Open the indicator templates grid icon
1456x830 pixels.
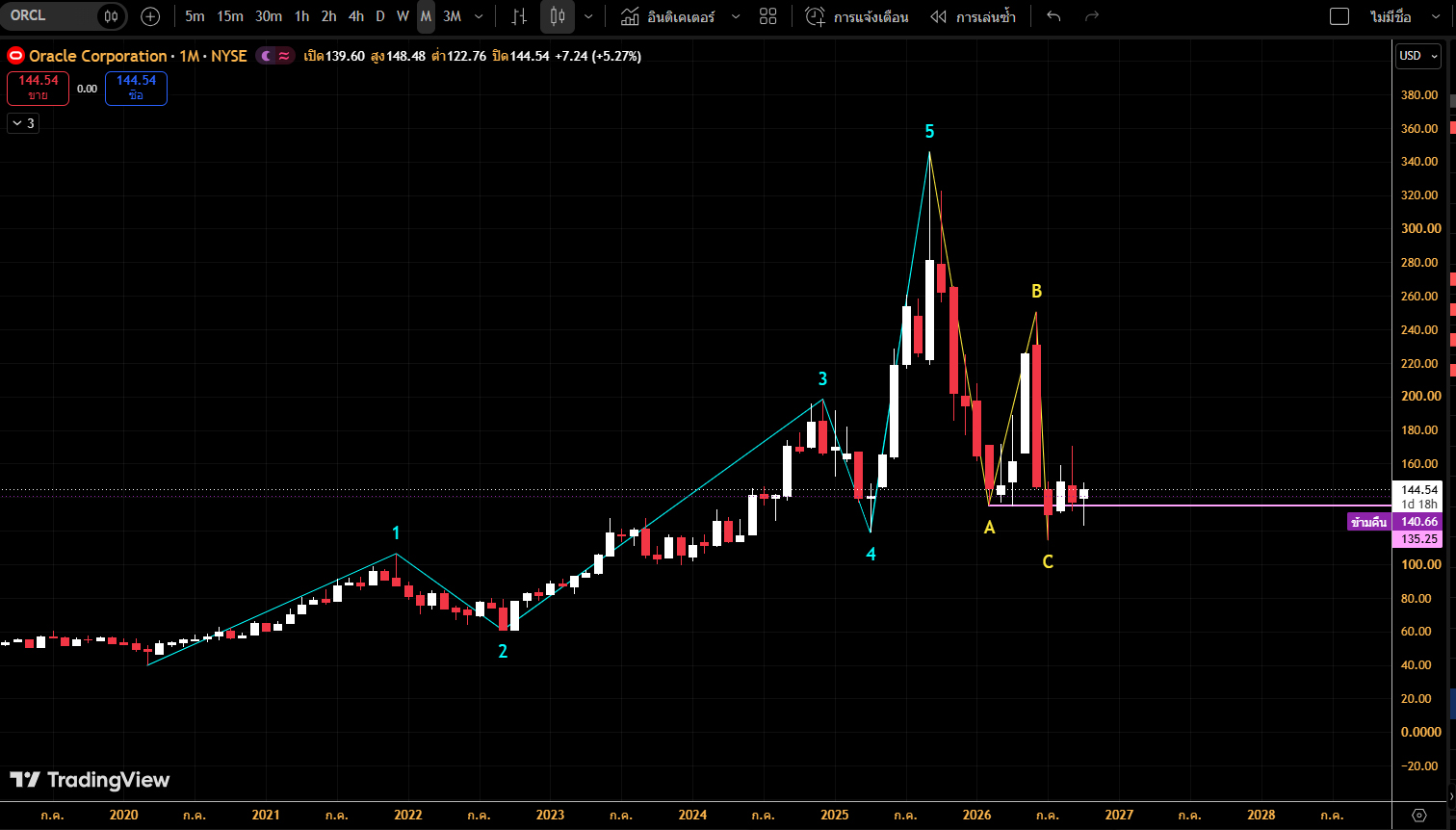[x=767, y=15]
